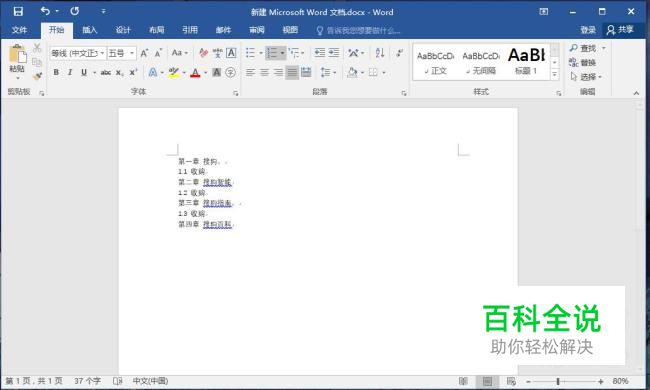This screenshot has height=390, width=650.
Task: Open the Change Case Aa dropdown
Action: [179, 53]
